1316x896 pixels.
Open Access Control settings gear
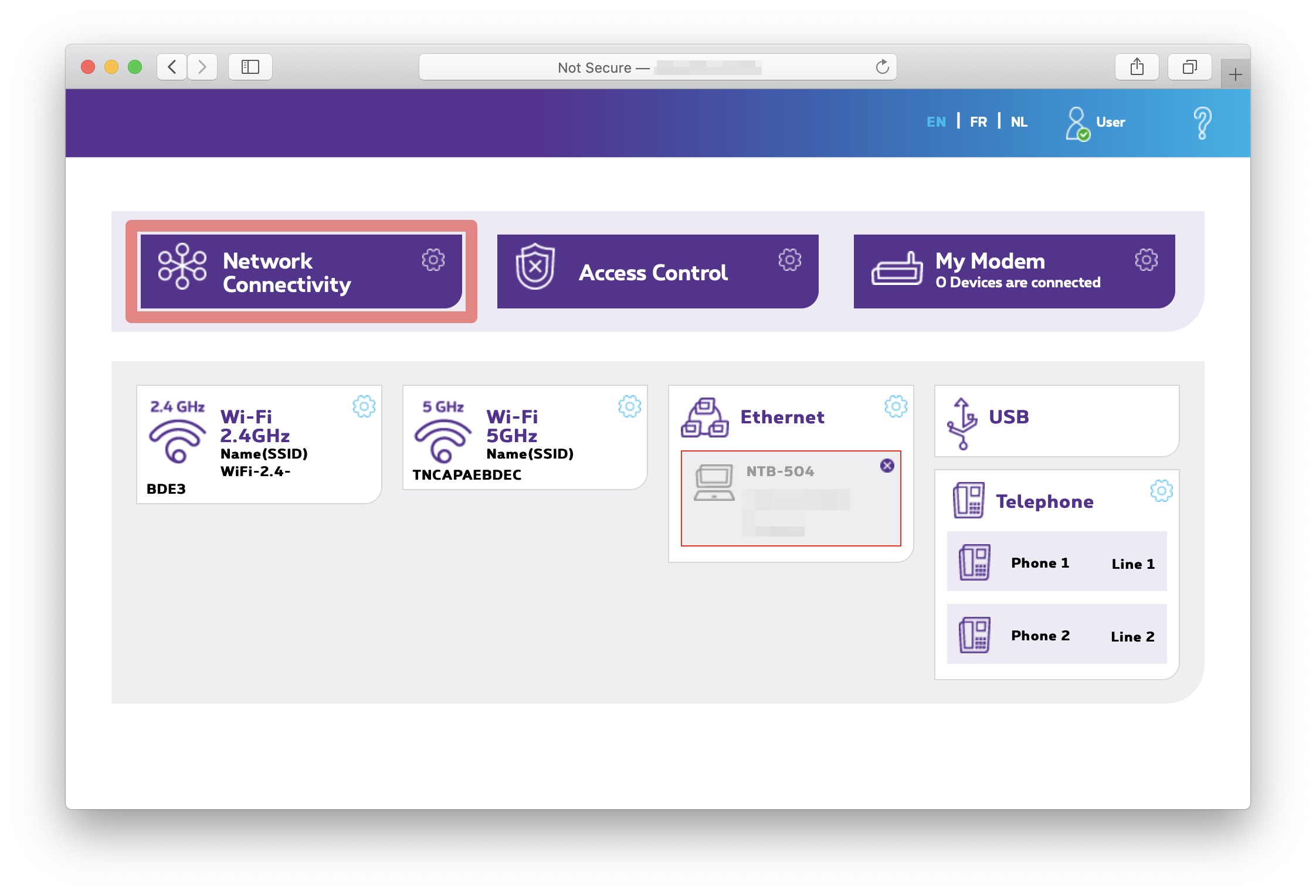point(790,260)
